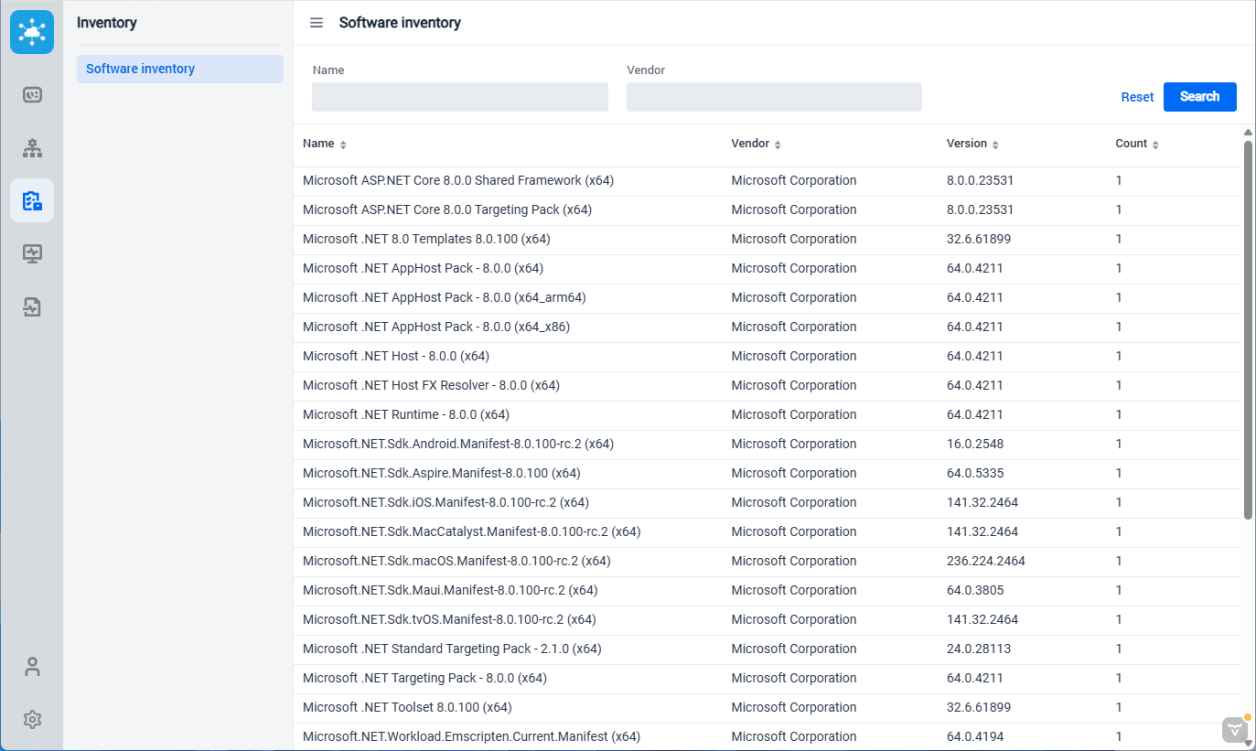Viewport: 1256px width, 751px height.
Task: Click into the Vendor filter field
Action: [x=774, y=97]
